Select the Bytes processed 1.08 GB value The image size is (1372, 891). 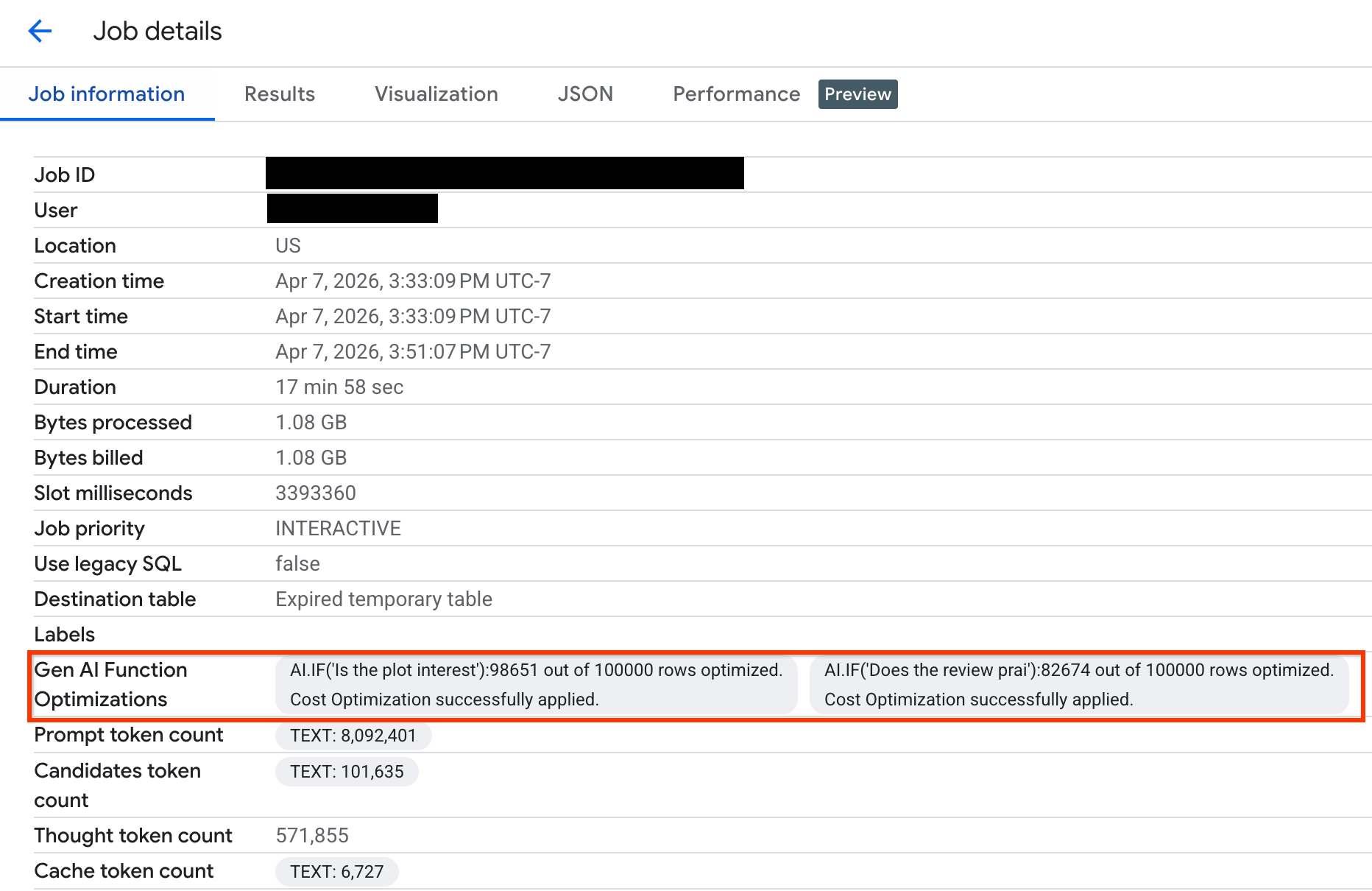pyautogui.click(x=311, y=422)
